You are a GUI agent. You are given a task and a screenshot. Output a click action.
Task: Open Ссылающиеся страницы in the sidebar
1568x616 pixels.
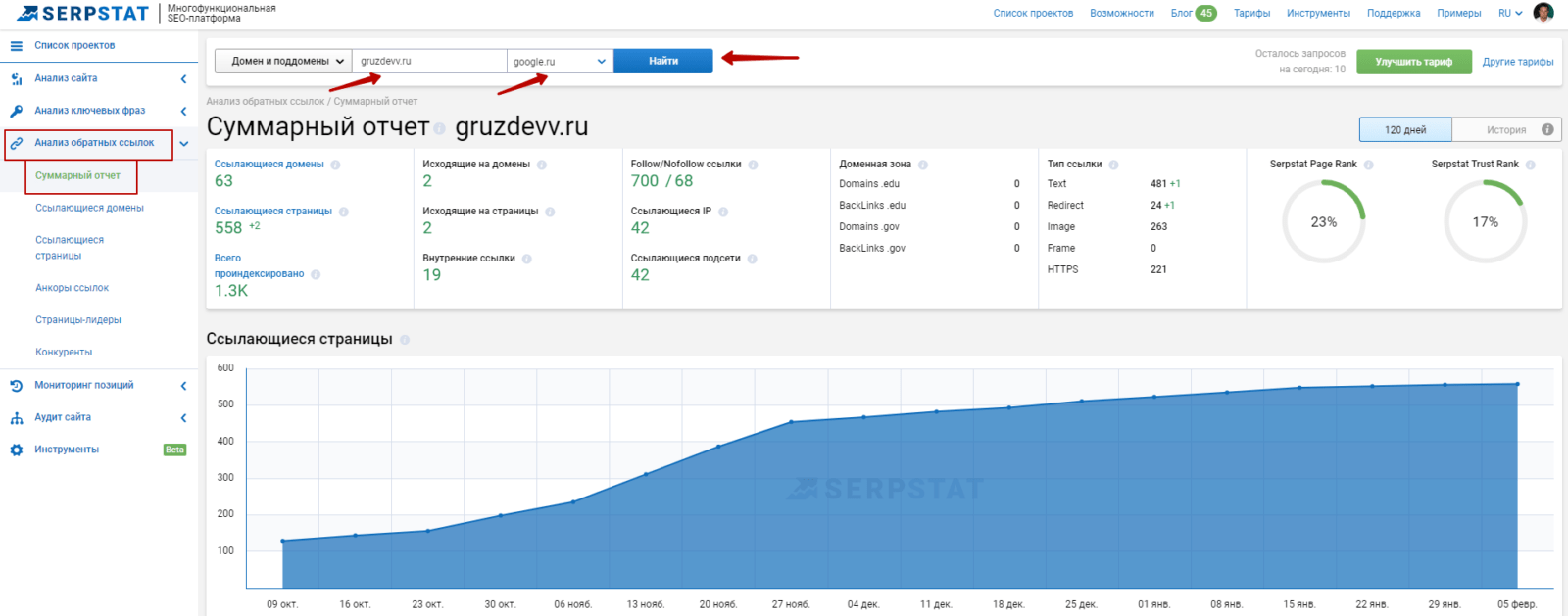click(70, 248)
